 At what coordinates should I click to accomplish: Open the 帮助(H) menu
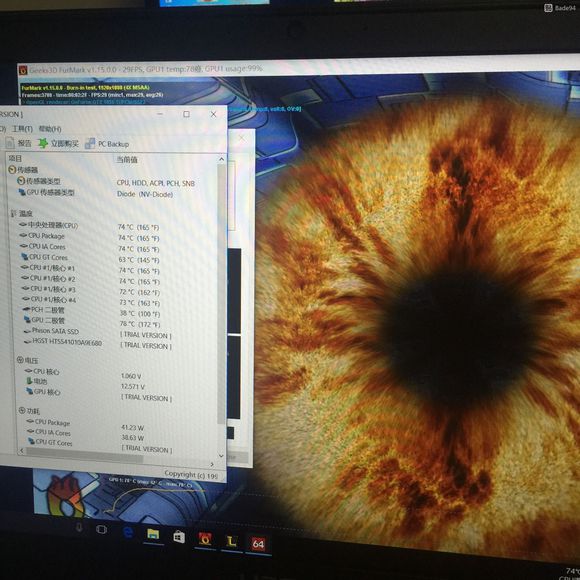(x=50, y=129)
